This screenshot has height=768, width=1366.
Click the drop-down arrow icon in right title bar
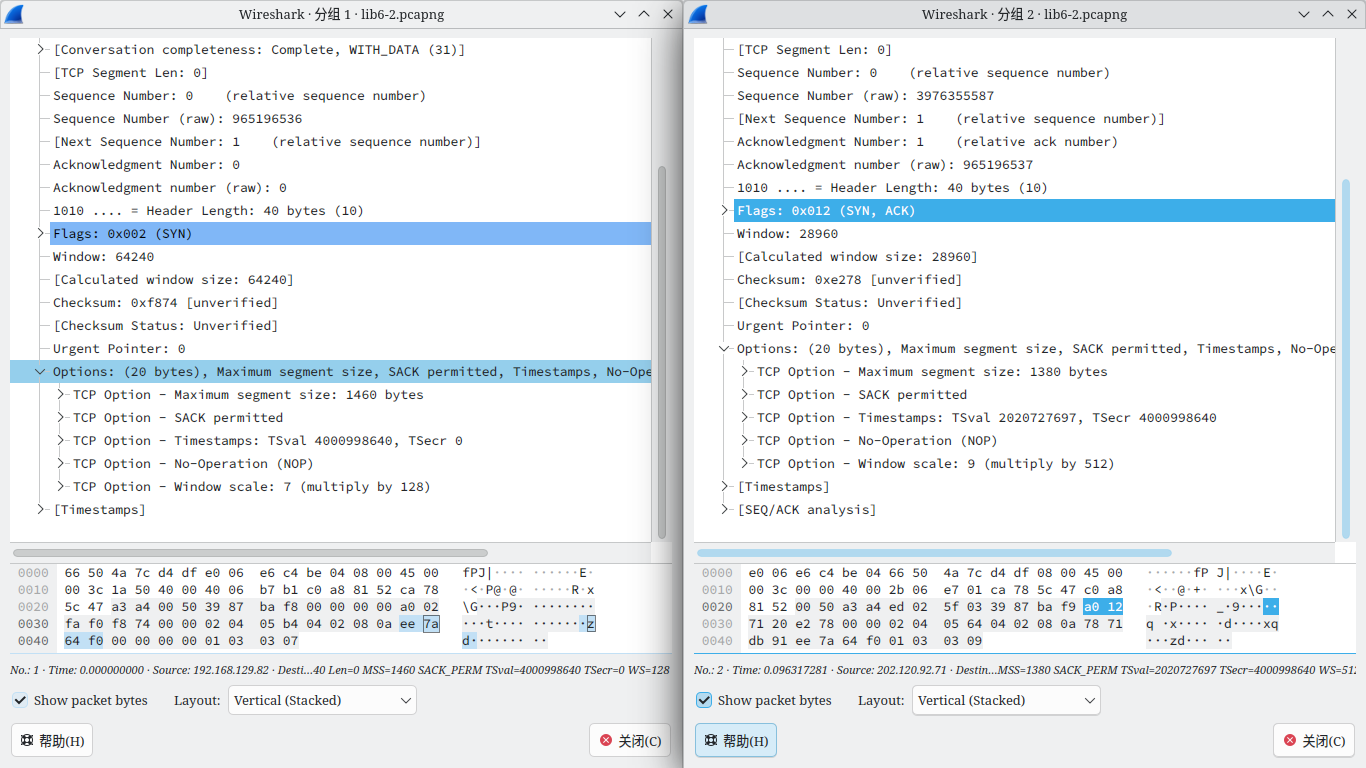tap(1303, 14)
